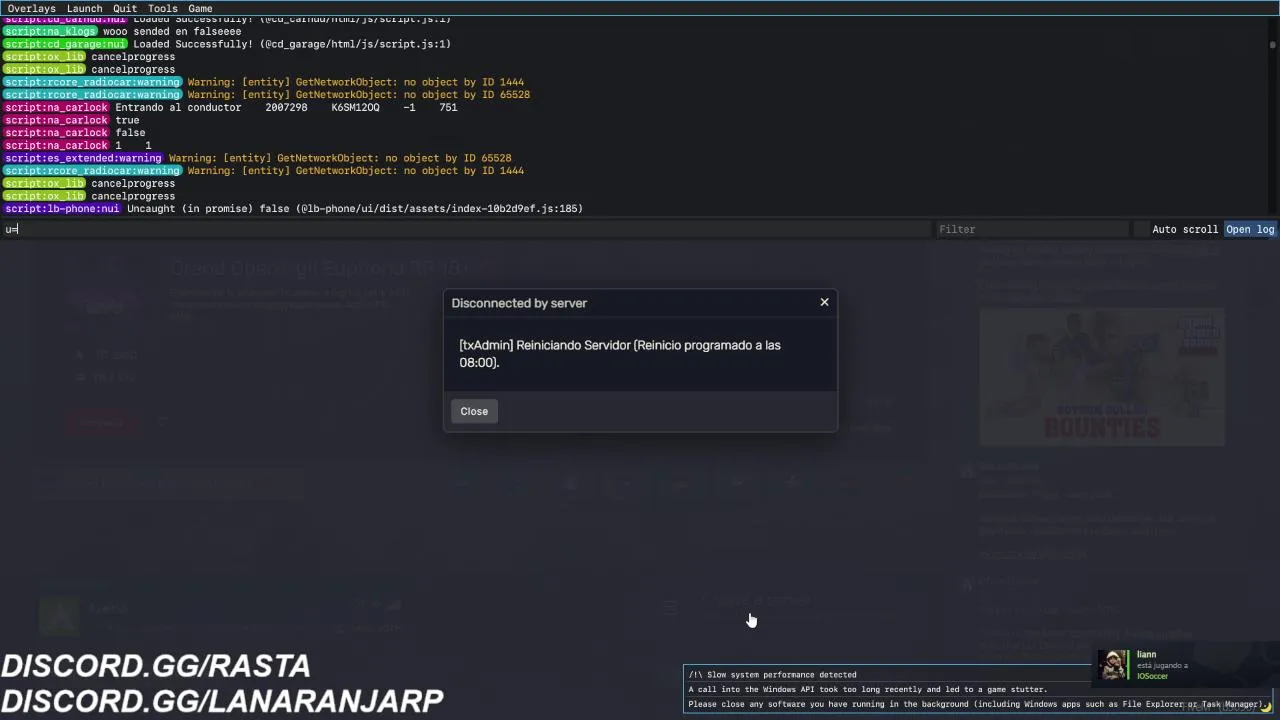1280x720 pixels.
Task: Open the Tools menu
Action: pos(163,8)
